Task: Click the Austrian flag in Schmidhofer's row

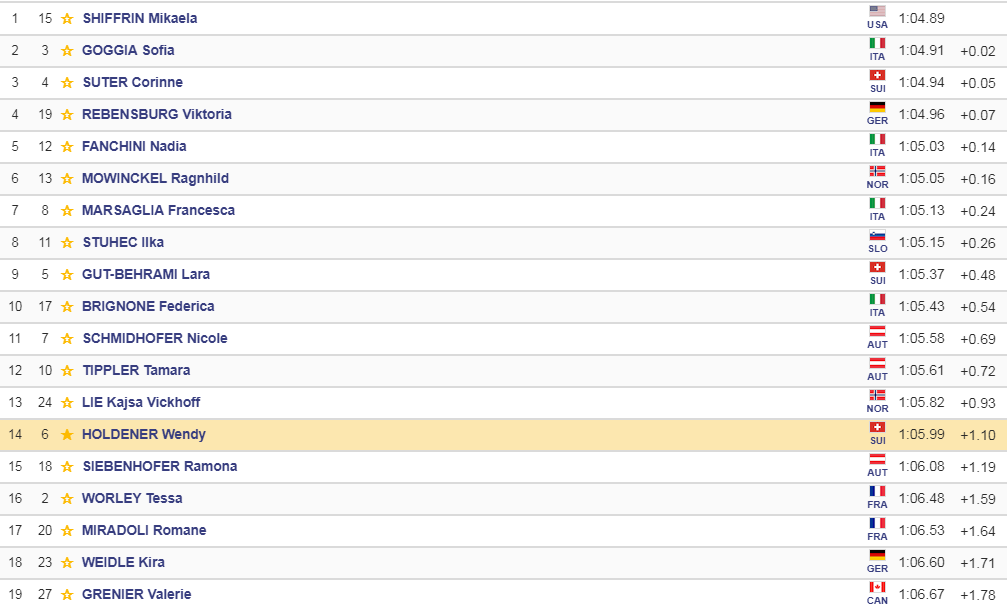Action: coord(877,332)
